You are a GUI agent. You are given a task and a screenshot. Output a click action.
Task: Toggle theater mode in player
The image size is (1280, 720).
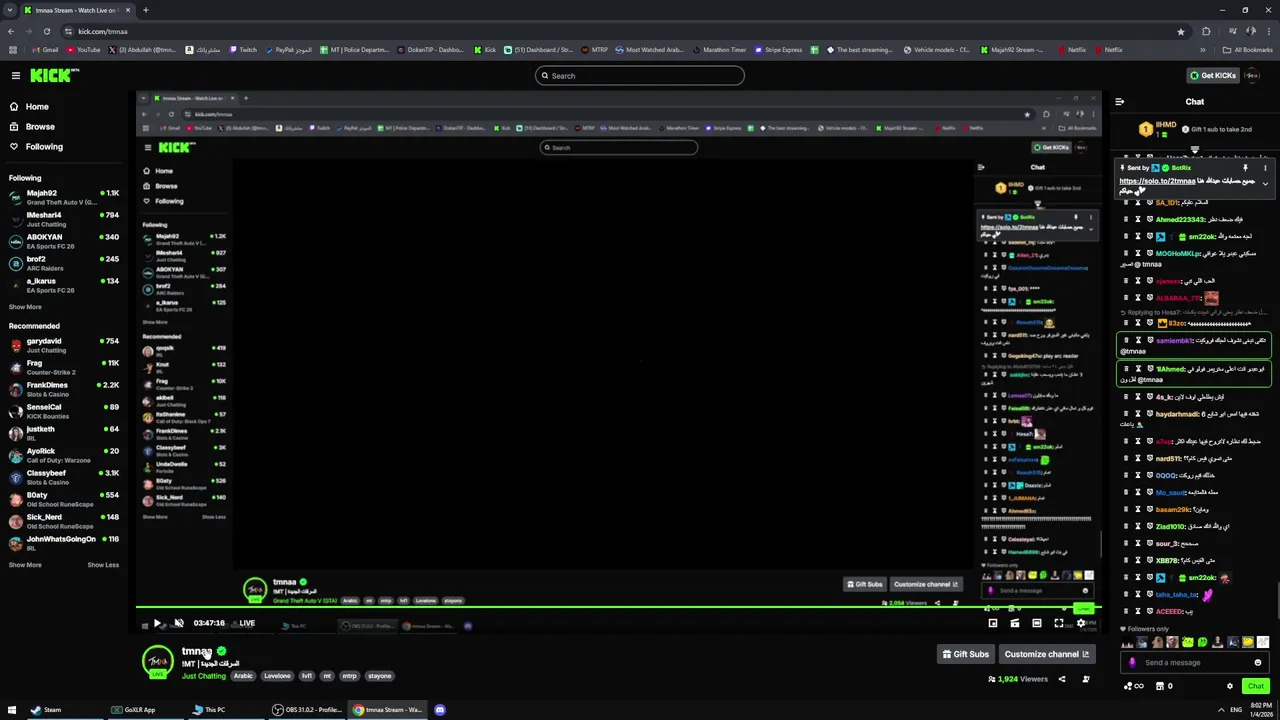(1037, 623)
